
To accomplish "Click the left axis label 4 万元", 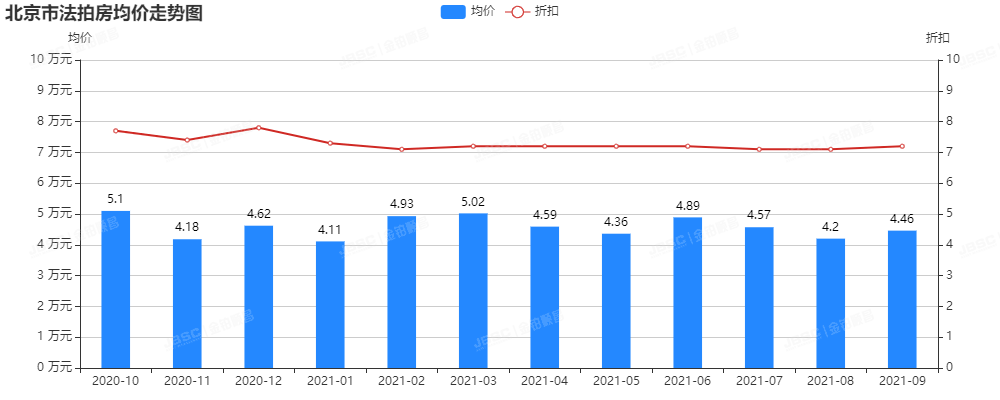I will [54, 244].
